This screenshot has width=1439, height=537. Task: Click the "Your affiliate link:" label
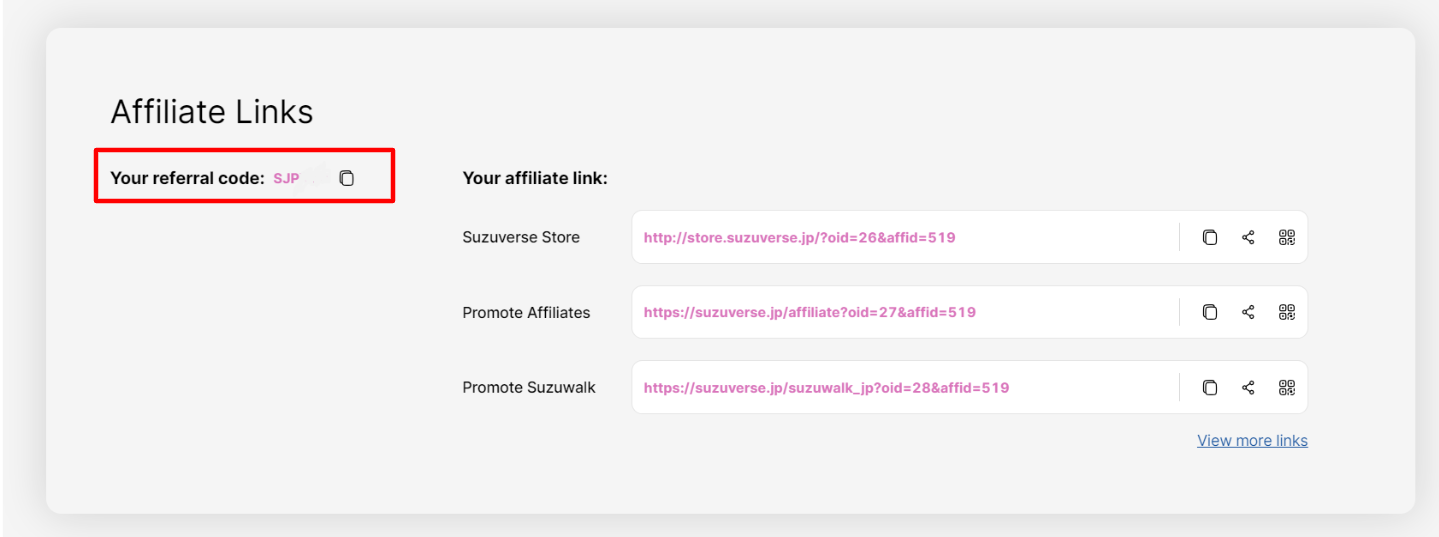point(535,178)
